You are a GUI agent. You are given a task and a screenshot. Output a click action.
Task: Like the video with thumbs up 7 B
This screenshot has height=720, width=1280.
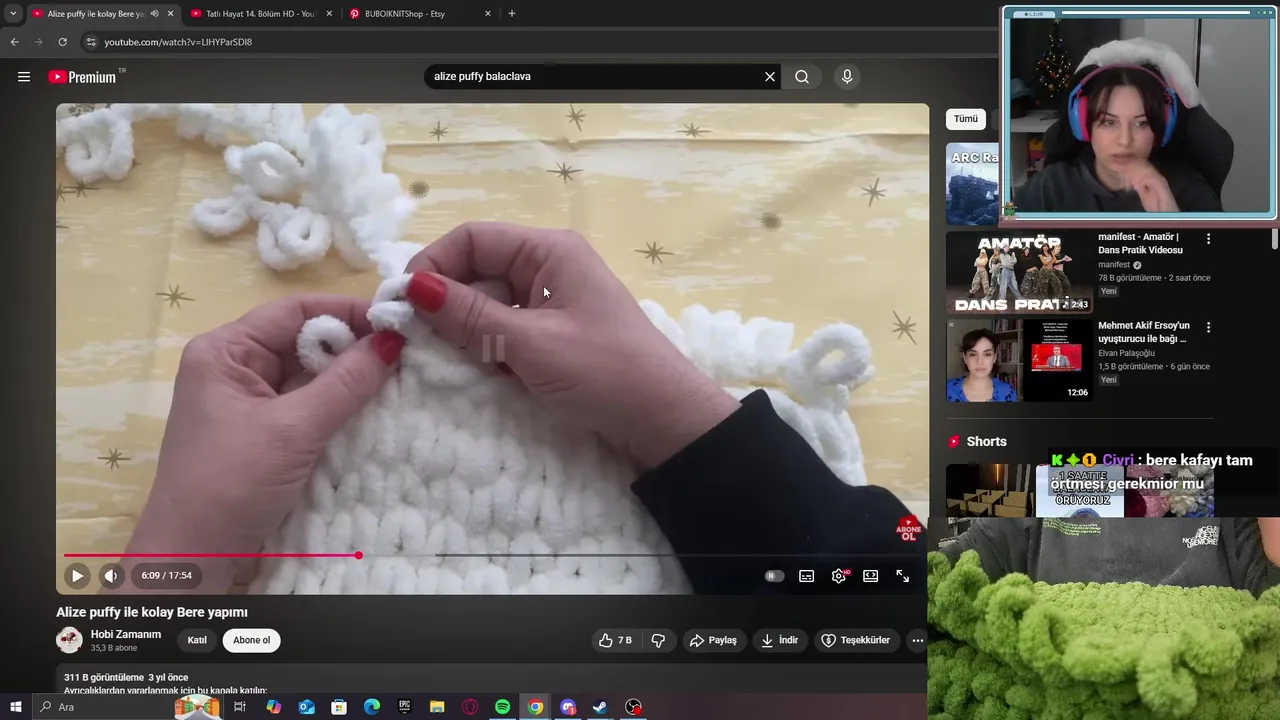pos(616,640)
